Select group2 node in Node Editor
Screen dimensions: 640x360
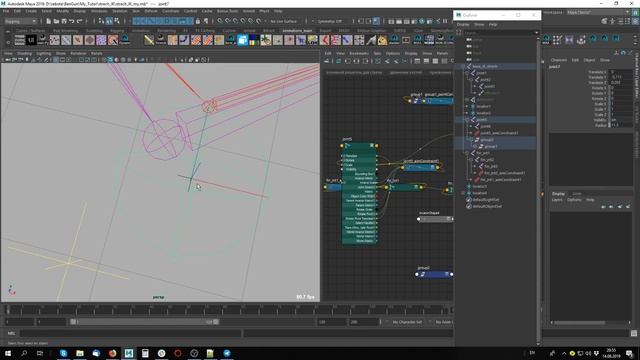[434, 274]
